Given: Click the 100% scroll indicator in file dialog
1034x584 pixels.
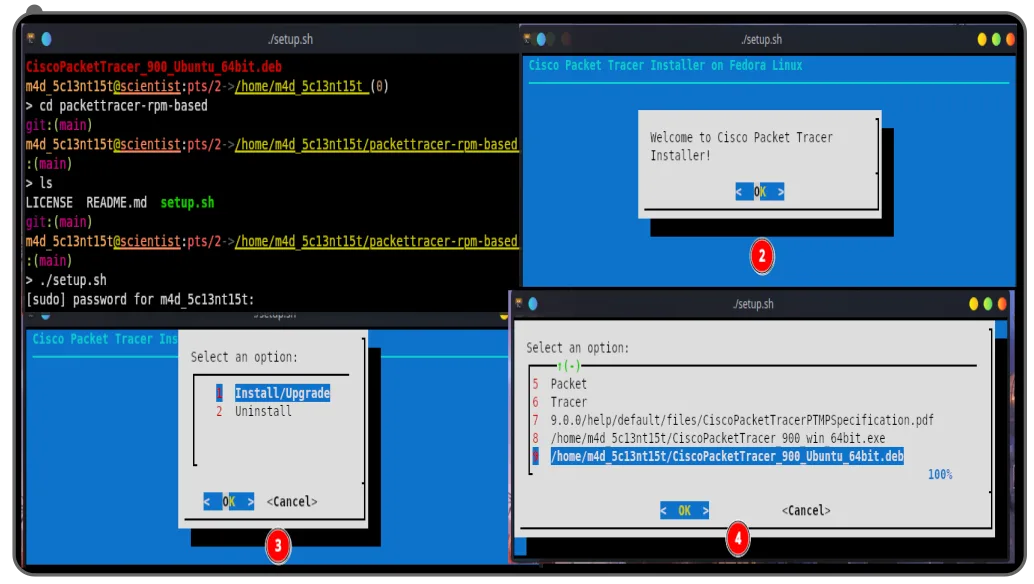Looking at the screenshot, I should tap(940, 475).
